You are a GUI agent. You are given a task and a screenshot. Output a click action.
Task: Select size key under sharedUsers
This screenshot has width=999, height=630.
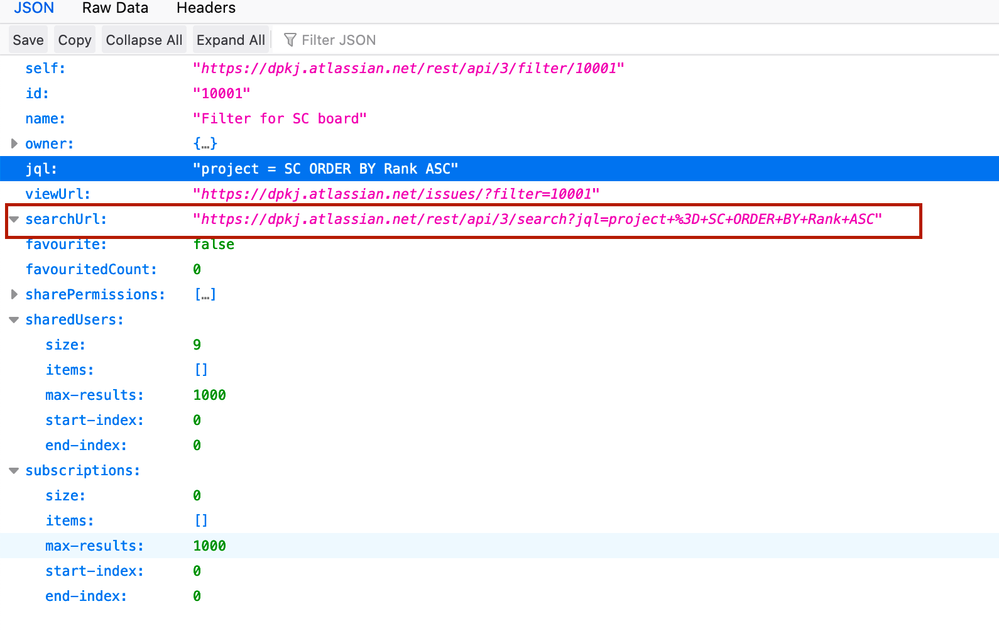[x=66, y=345]
